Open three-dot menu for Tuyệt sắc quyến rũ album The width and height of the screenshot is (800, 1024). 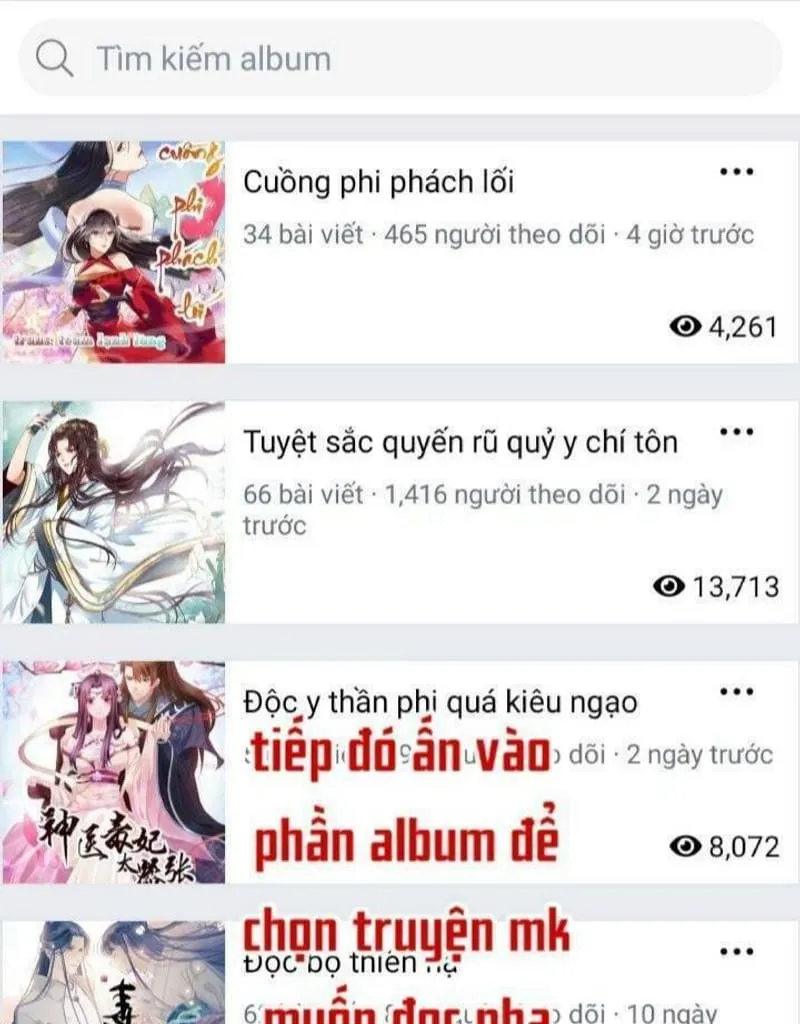pyautogui.click(x=737, y=432)
